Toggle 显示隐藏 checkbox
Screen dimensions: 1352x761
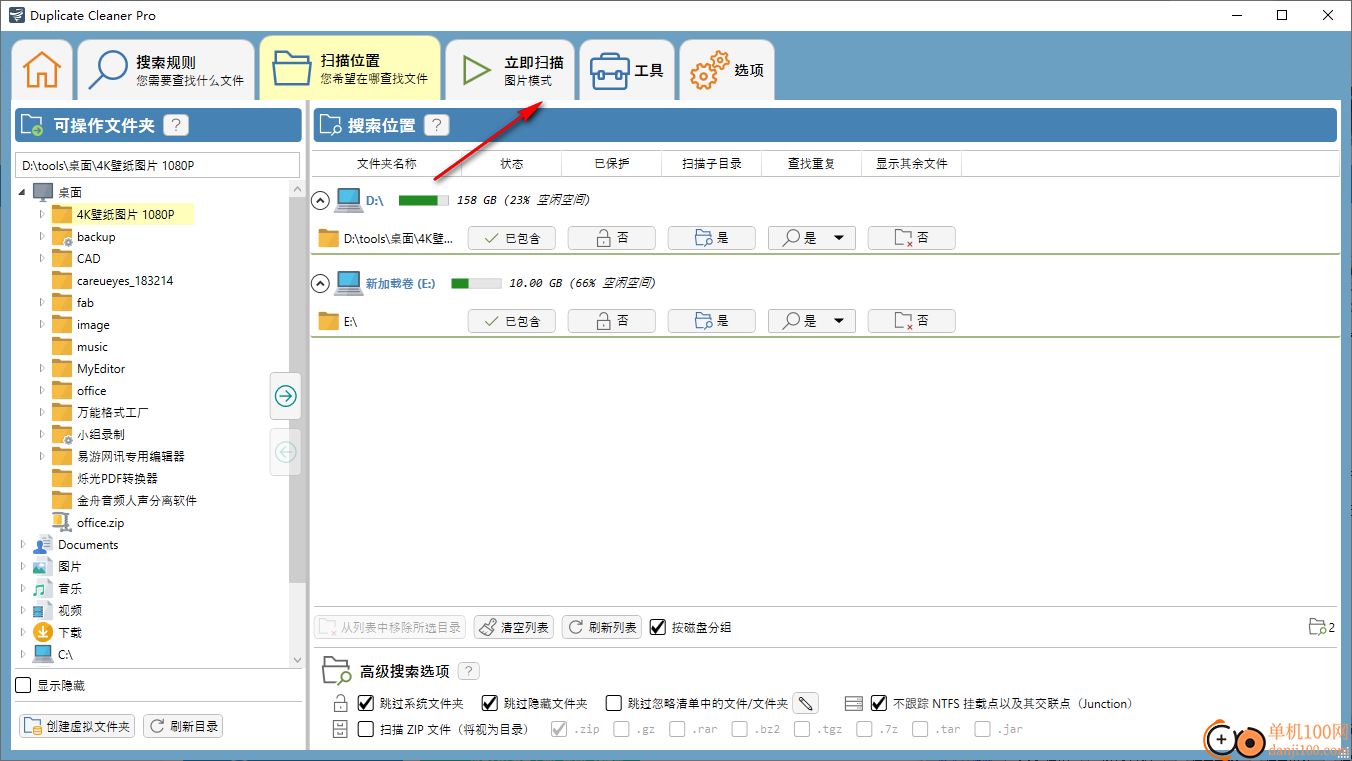[24, 685]
